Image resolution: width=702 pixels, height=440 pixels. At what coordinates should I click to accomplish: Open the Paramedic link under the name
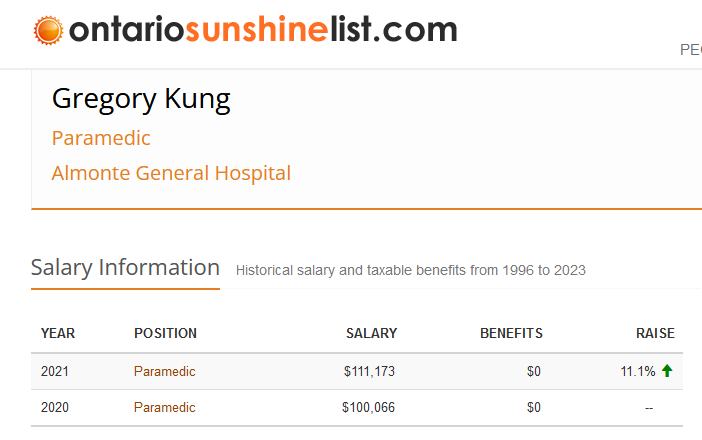[x=101, y=138]
